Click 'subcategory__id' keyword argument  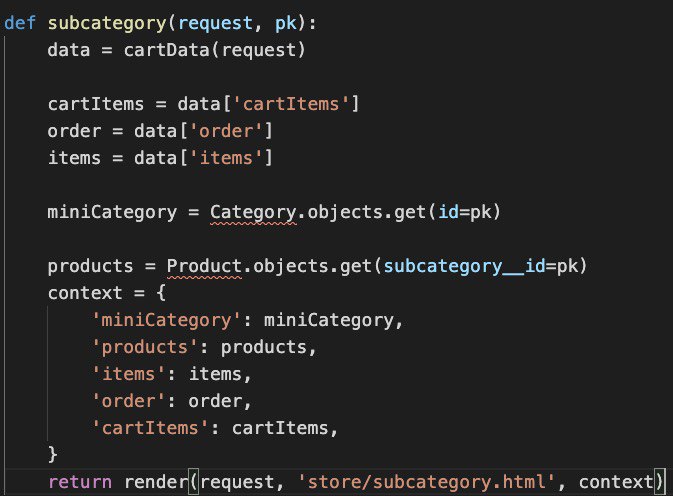(464, 267)
